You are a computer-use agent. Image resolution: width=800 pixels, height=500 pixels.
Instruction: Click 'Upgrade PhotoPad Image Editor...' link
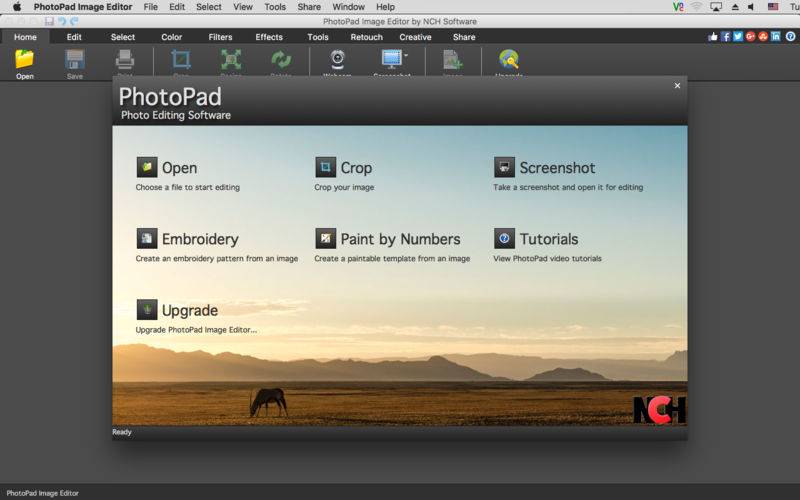coord(196,330)
